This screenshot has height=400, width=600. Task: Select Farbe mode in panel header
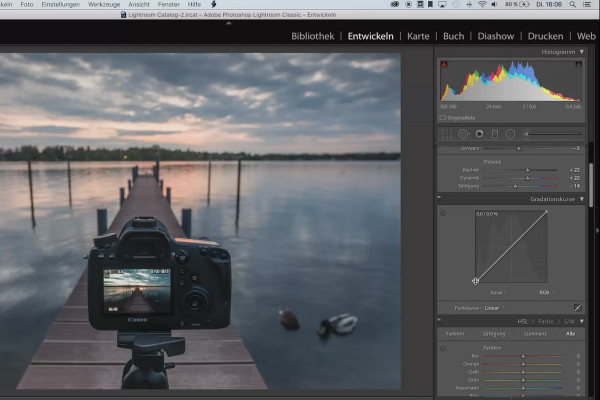pos(546,322)
